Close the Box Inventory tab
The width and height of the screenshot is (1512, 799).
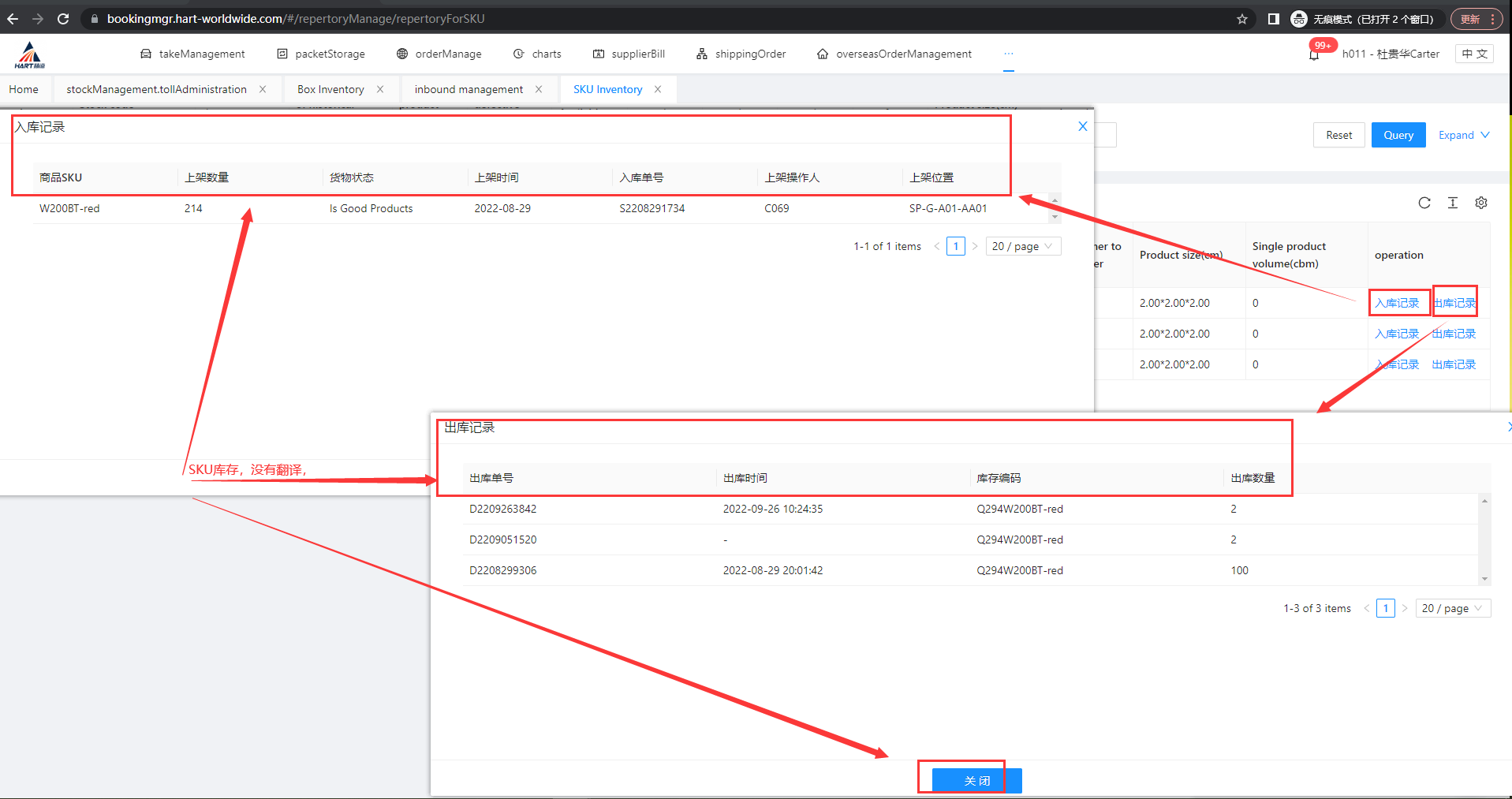tap(380, 89)
